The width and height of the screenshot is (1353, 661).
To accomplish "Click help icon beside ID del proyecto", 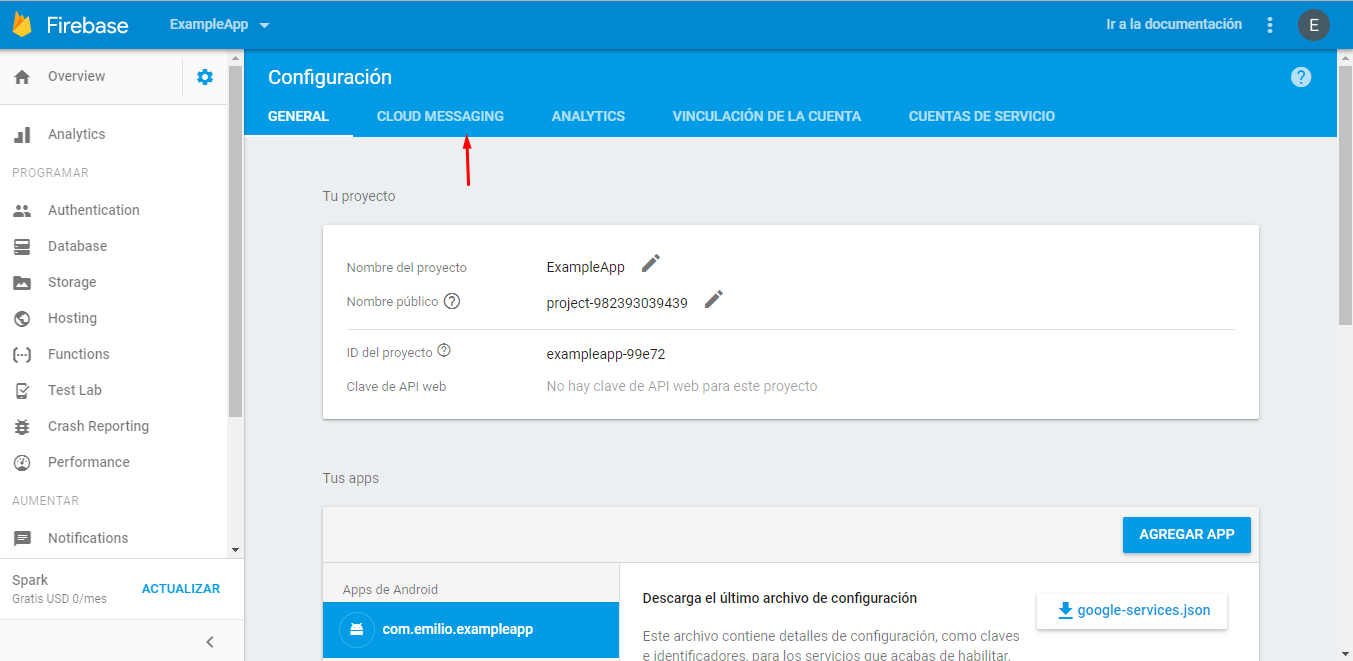I will pos(444,351).
